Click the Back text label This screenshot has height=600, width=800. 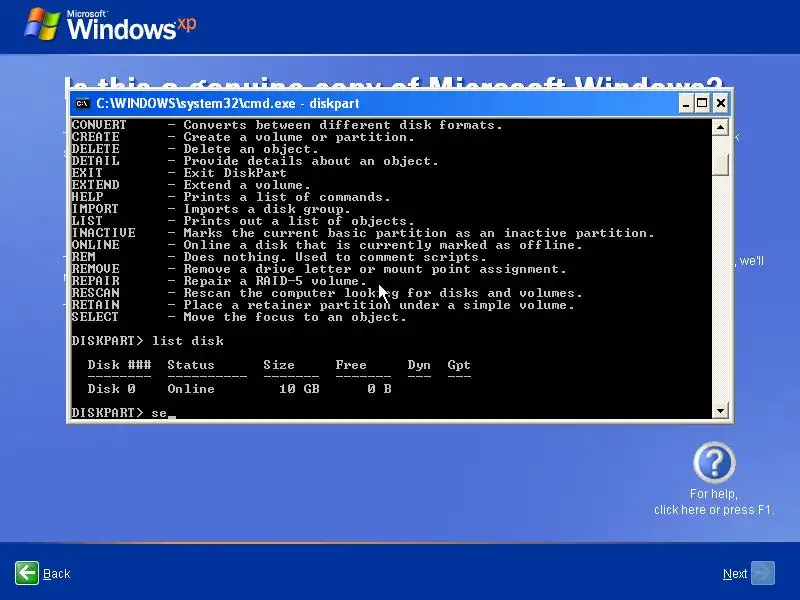click(57, 574)
